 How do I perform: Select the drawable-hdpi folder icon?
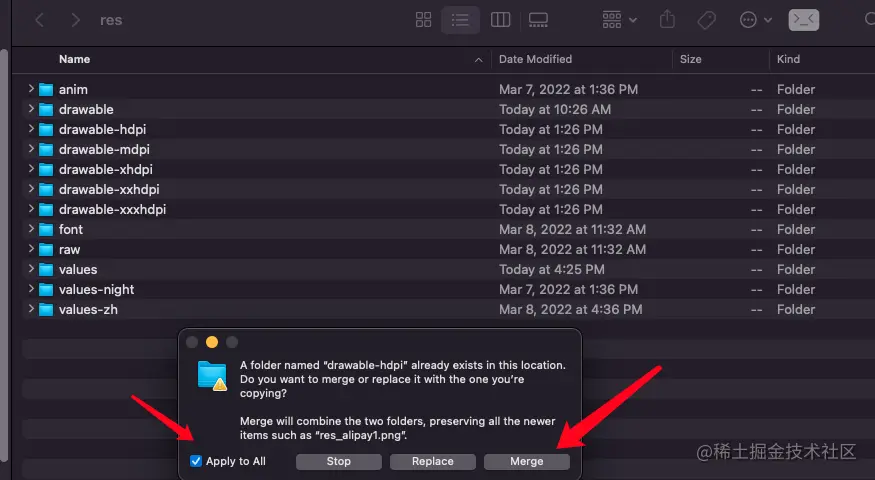tap(46, 130)
